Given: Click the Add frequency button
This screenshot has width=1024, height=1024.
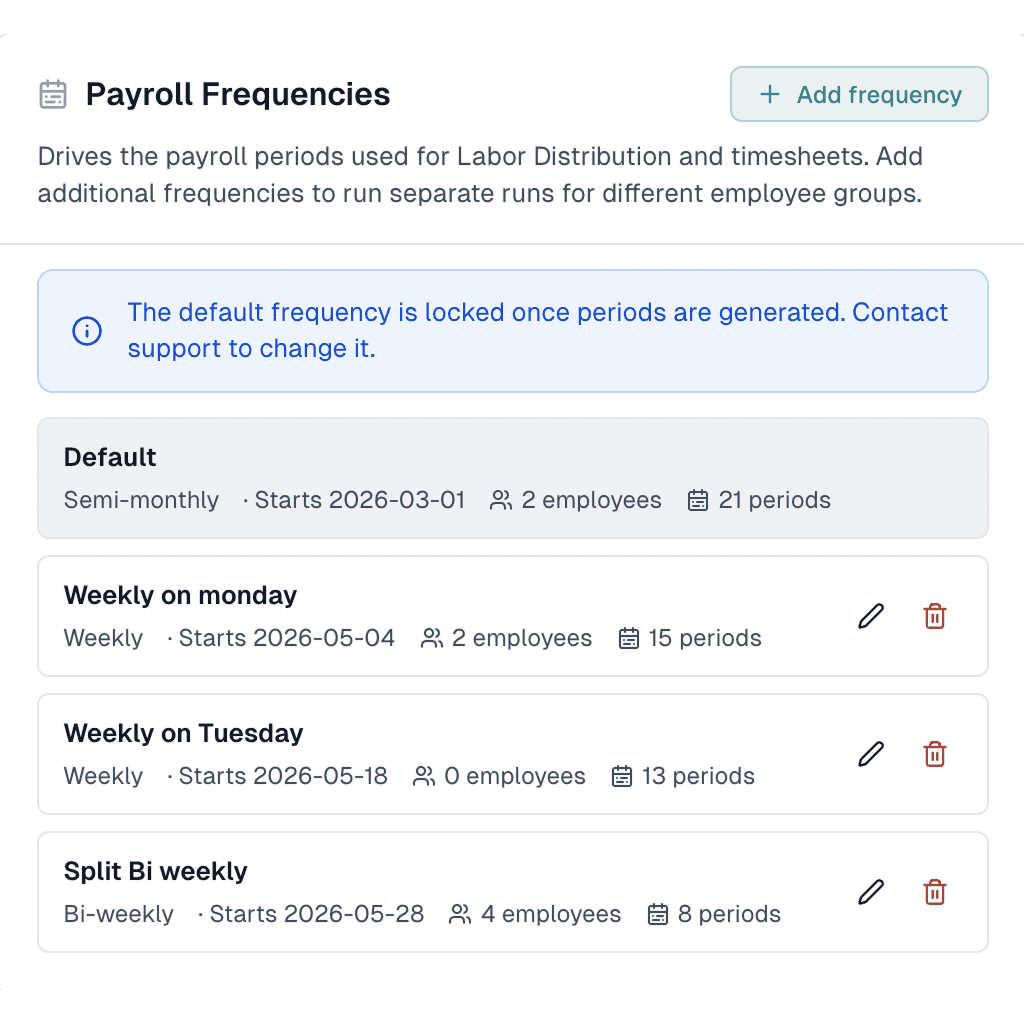Looking at the screenshot, I should click(x=859, y=94).
